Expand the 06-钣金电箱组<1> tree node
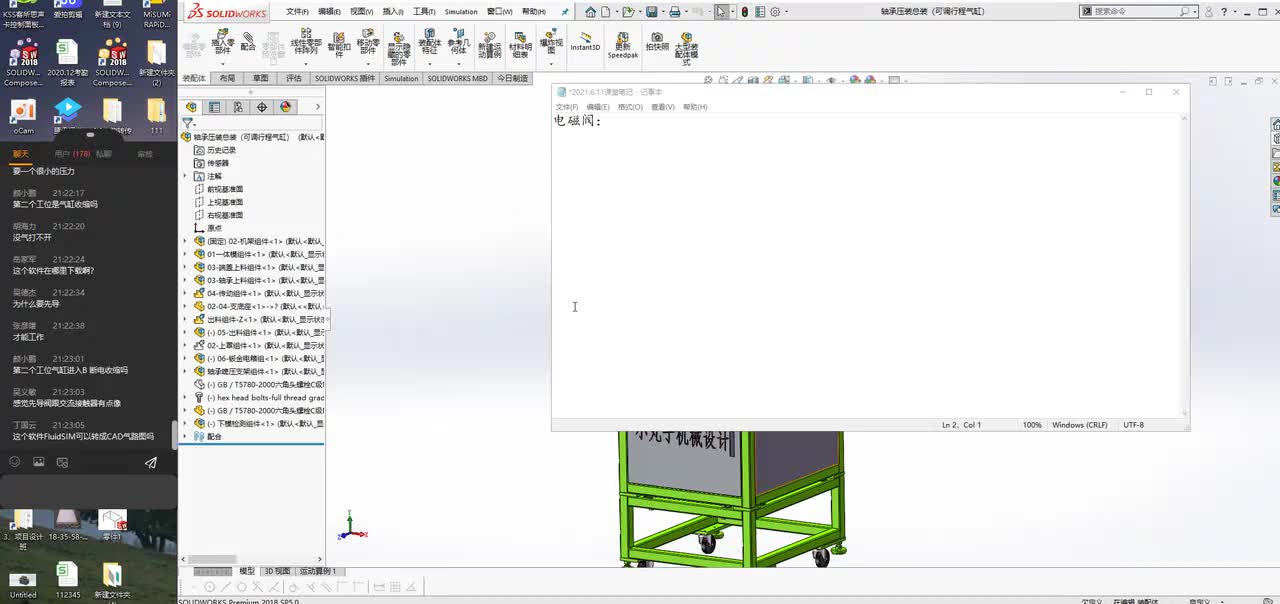 coord(185,358)
